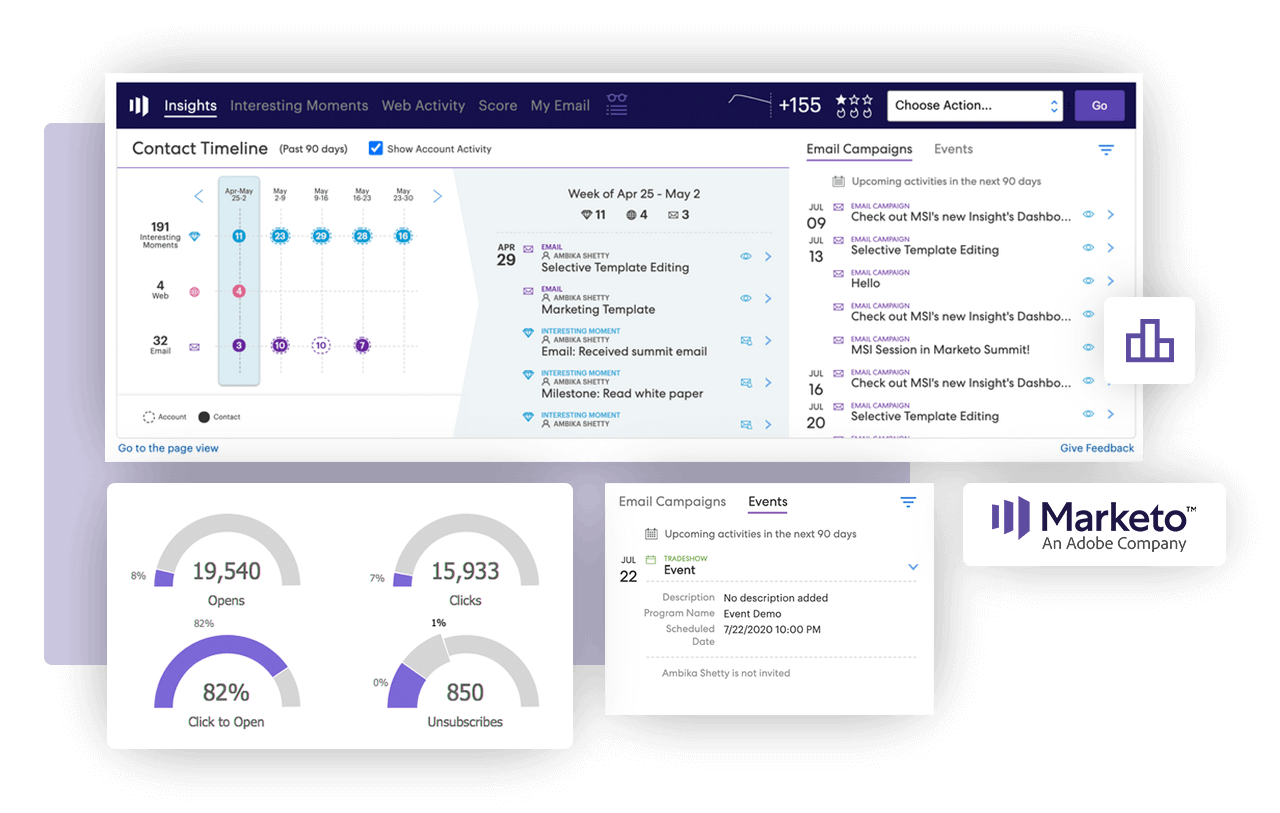The image size is (1280, 813).
Task: Preview Selective Template Editing email with eye icon
Action: [746, 257]
